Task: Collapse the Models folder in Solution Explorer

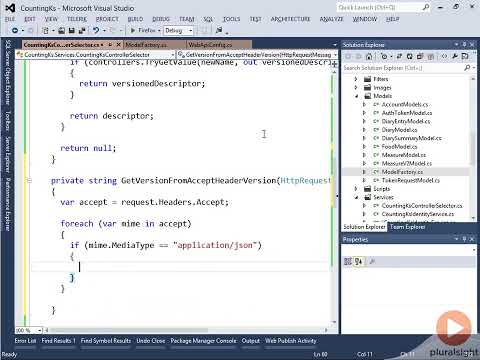Action: click(x=356, y=96)
